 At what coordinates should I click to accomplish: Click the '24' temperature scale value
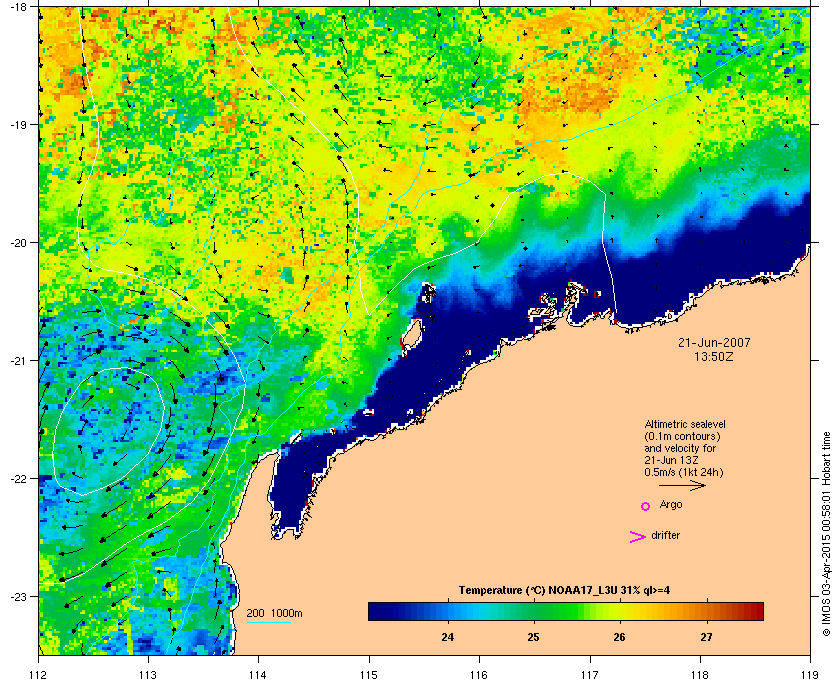(447, 637)
